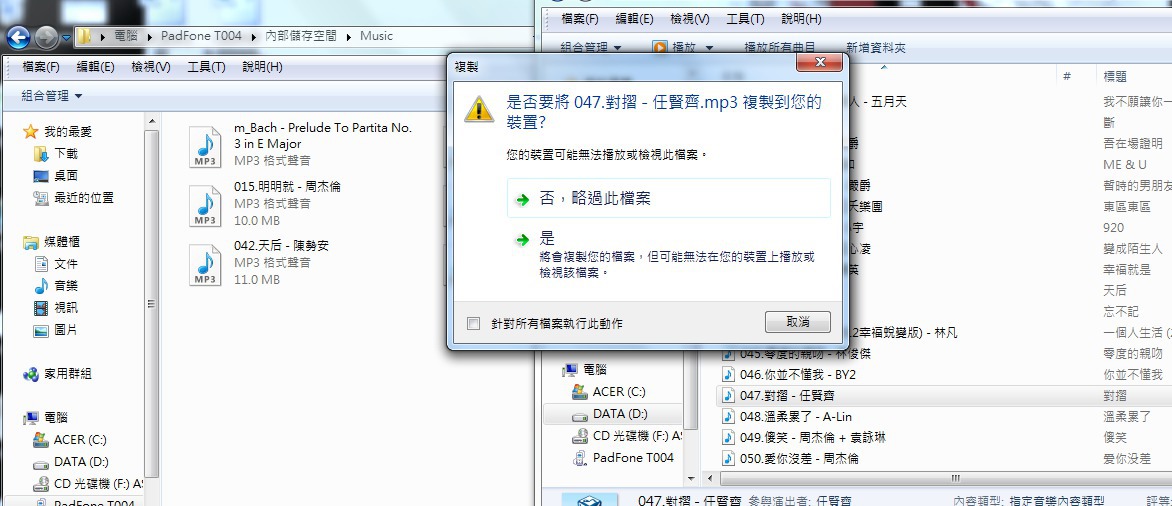Select the 音樂 library icon in sidebar
The width and height of the screenshot is (1172, 506).
pyautogui.click(x=41, y=286)
